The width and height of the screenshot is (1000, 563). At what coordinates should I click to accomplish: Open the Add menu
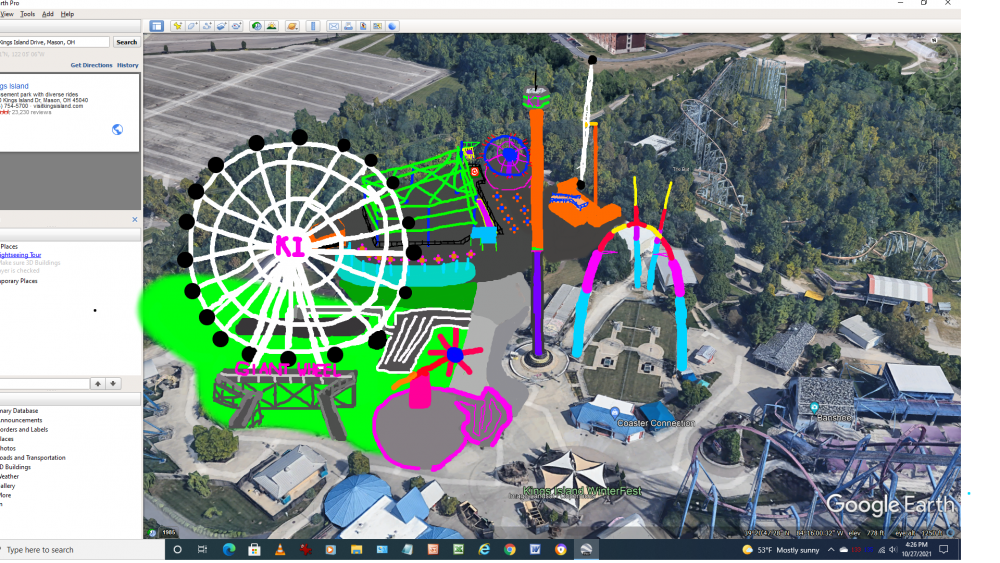pos(48,14)
